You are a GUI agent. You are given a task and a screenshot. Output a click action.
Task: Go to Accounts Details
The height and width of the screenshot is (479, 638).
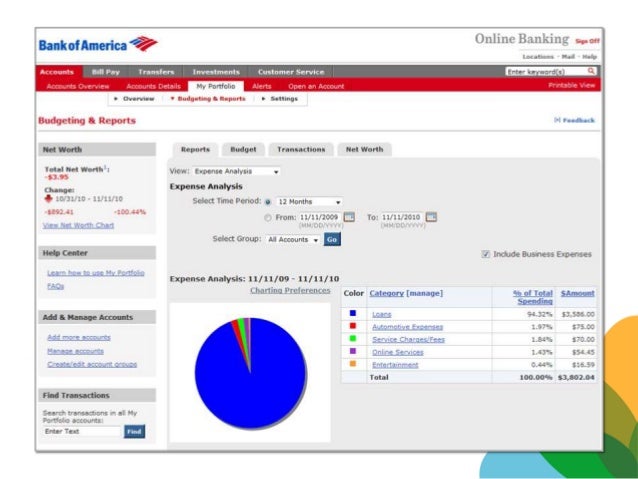pos(153,86)
